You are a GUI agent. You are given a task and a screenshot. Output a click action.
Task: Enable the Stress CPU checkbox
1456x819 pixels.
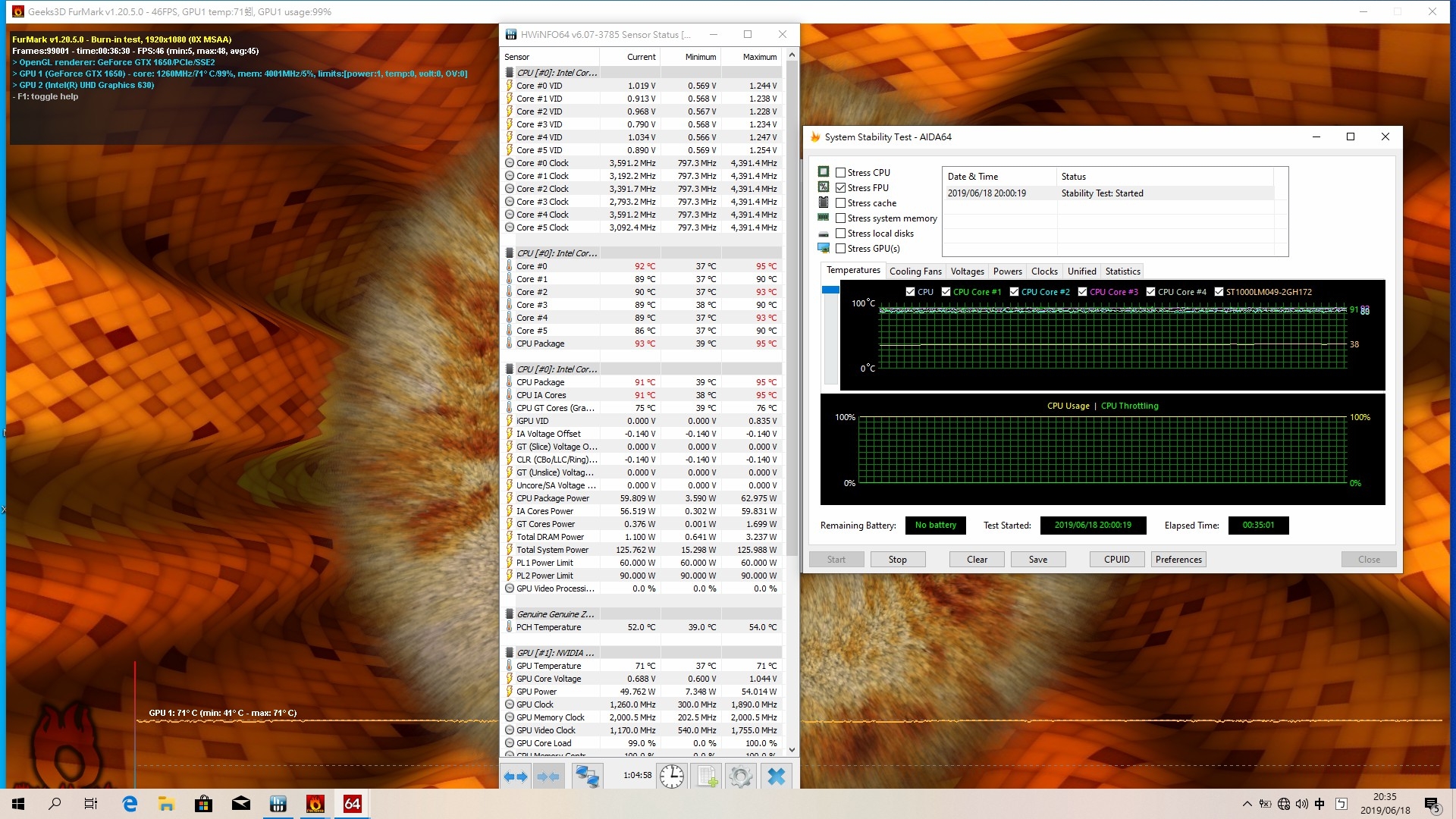840,172
